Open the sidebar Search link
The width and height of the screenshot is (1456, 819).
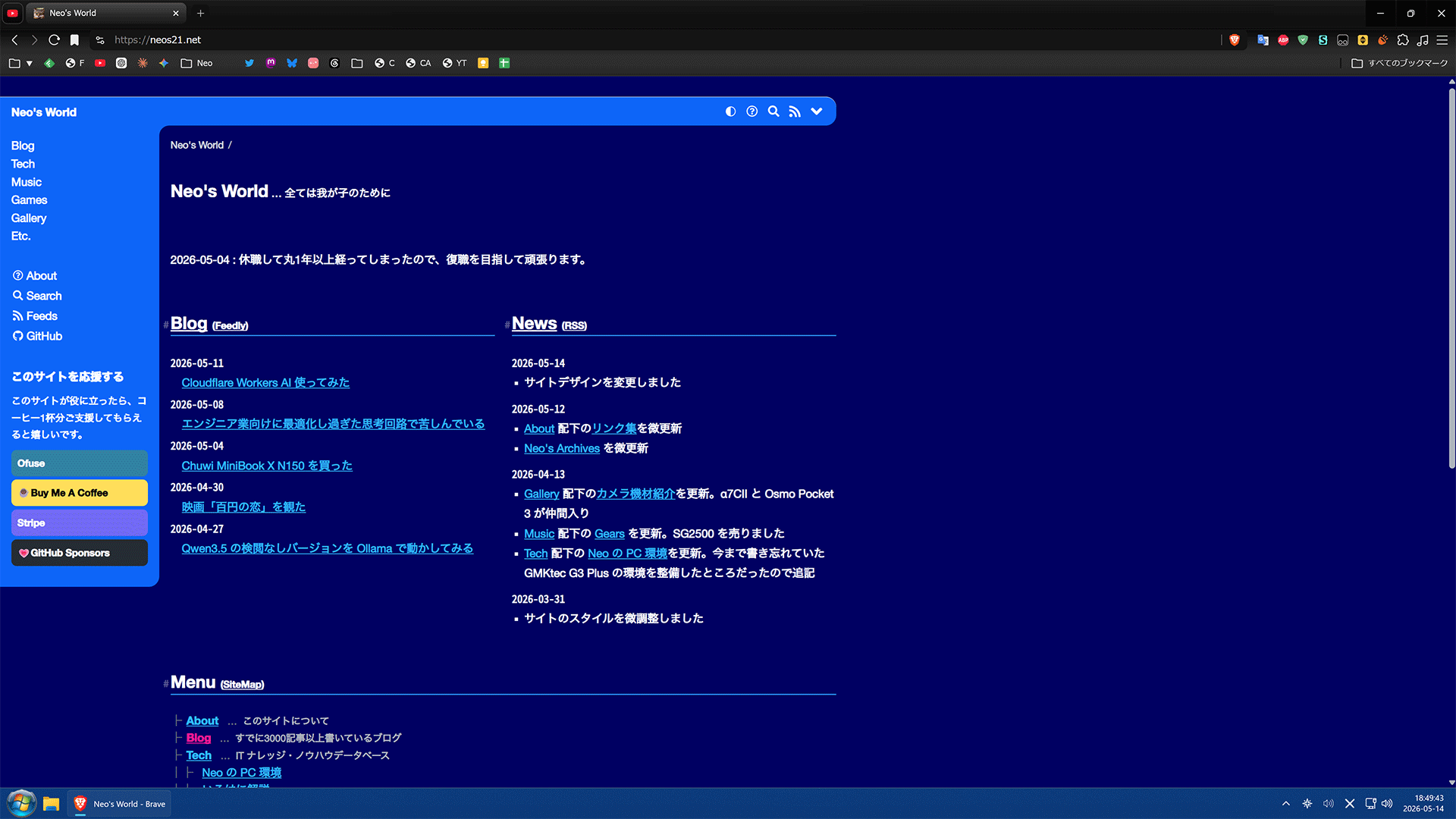tap(37, 296)
